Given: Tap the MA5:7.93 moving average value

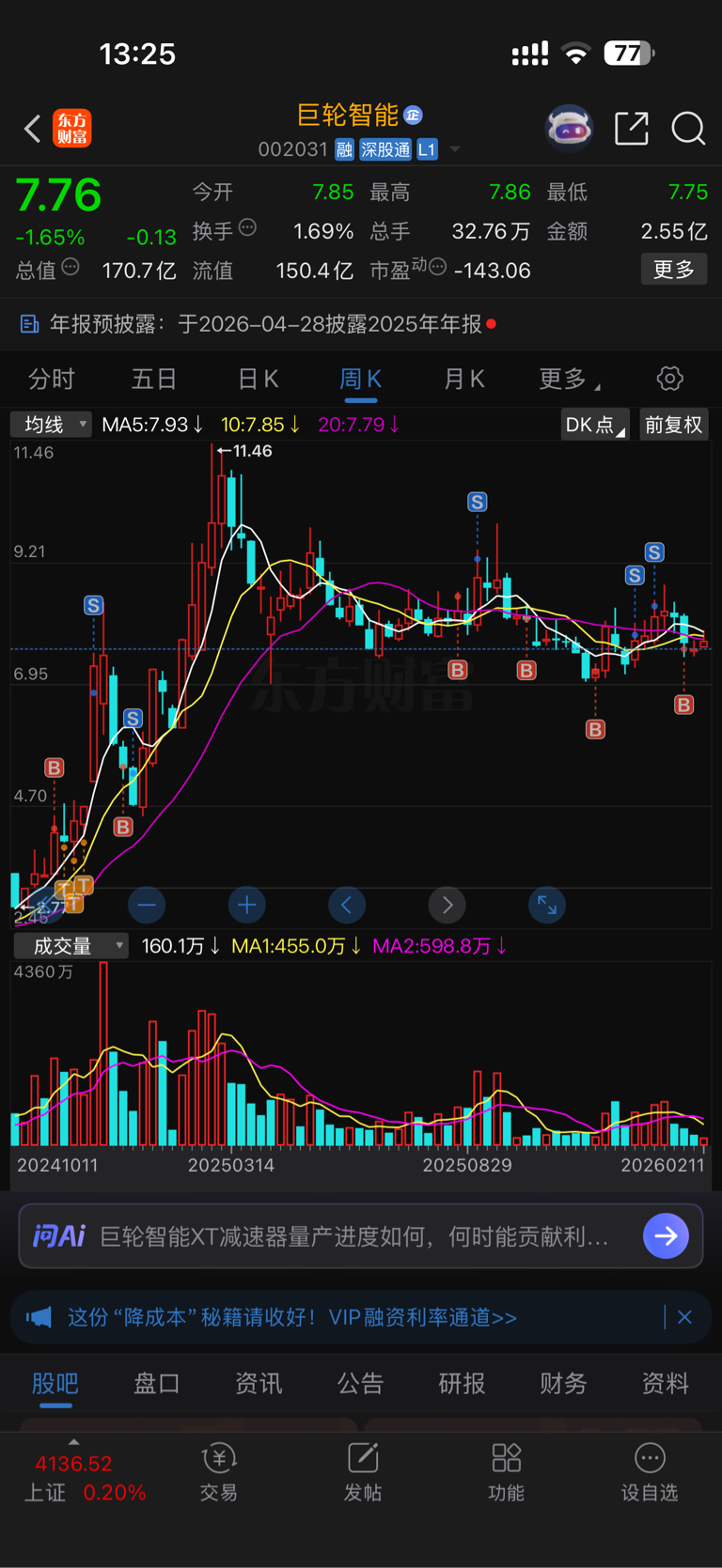Looking at the screenshot, I should 152,425.
